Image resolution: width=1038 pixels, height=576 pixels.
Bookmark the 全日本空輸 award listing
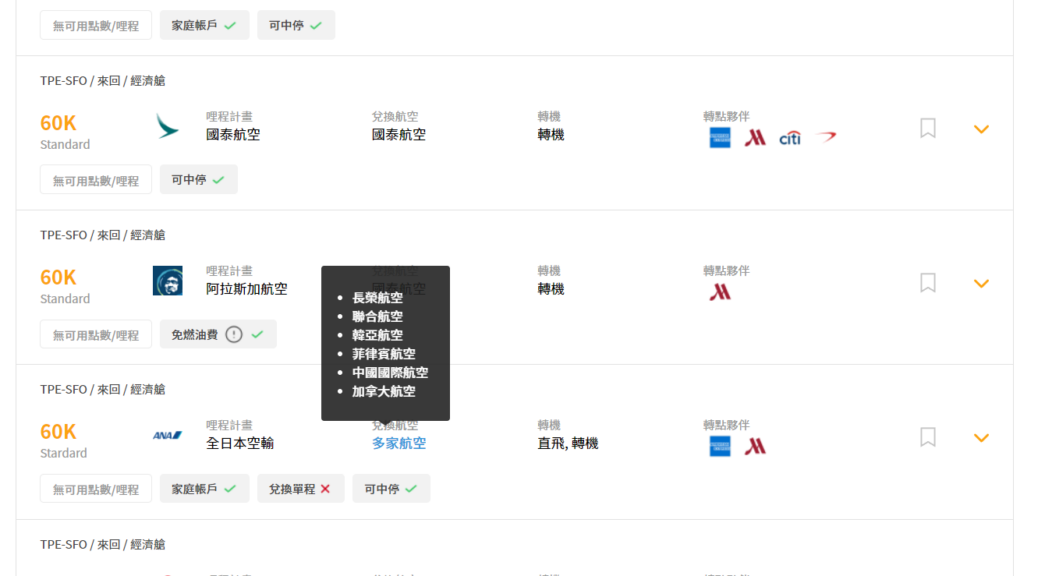927,437
